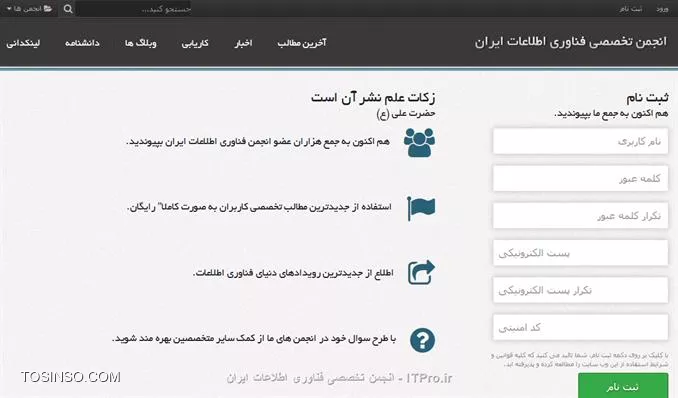Screen dimensions: 678x398
Task: Click the ثبت نام heading text
Action: (647, 98)
